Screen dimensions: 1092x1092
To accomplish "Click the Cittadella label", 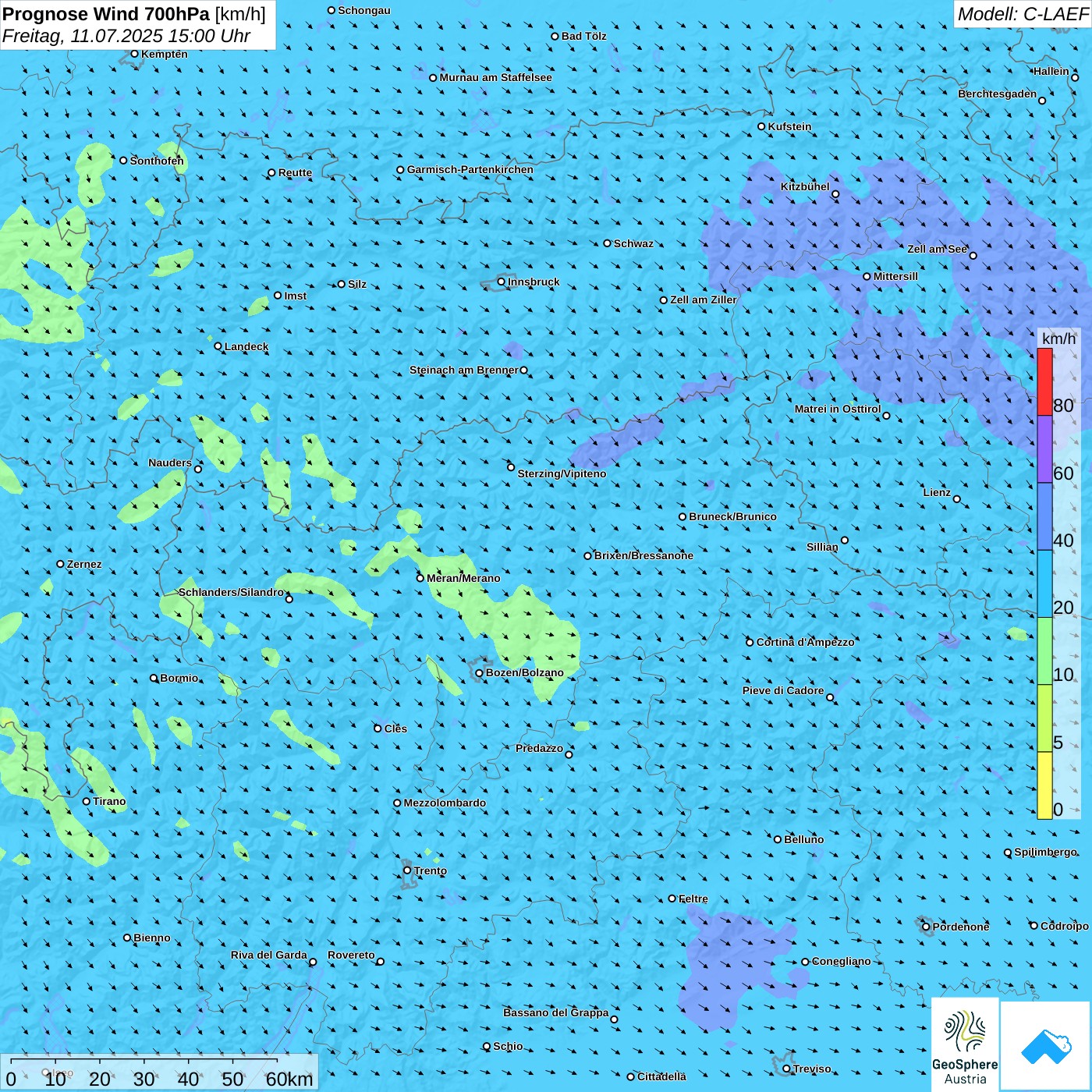I will point(661,1076).
